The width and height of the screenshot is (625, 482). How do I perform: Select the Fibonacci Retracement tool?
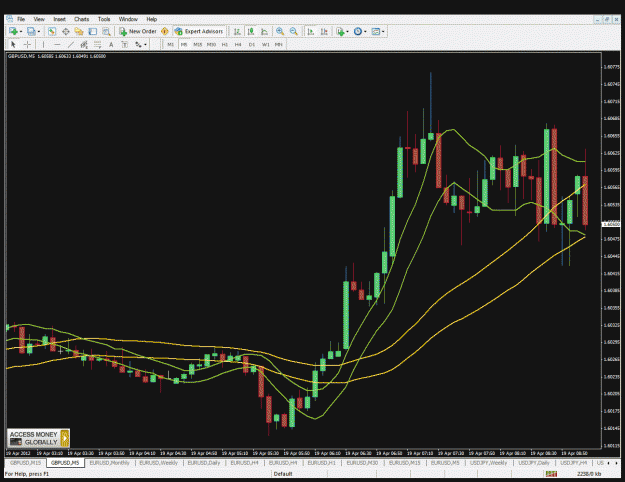click(x=98, y=45)
